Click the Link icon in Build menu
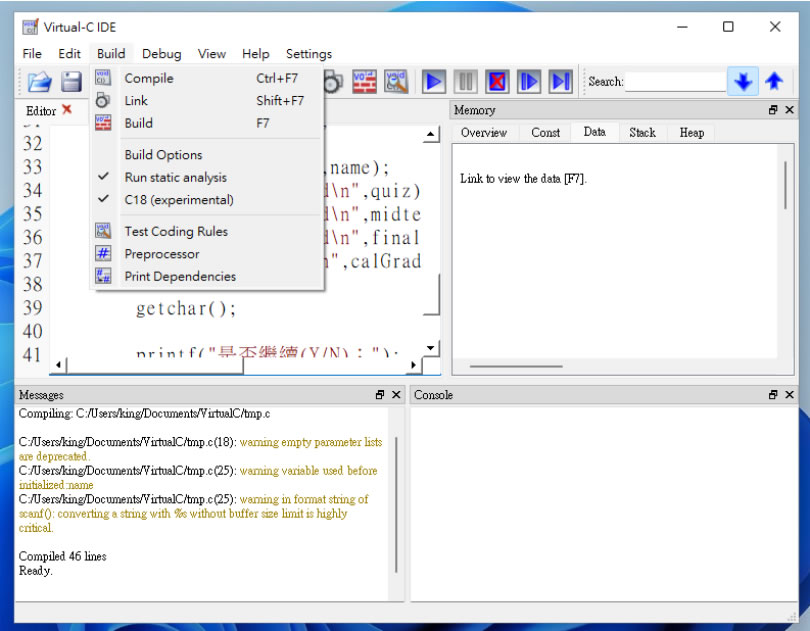This screenshot has height=631, width=810. [x=103, y=100]
